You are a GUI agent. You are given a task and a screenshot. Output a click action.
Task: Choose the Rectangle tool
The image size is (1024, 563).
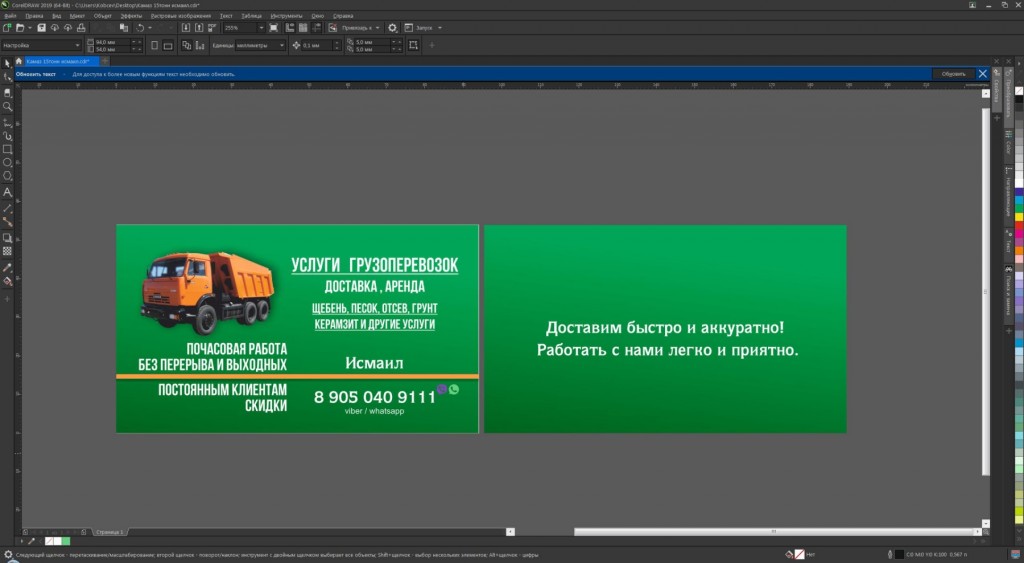point(7,149)
